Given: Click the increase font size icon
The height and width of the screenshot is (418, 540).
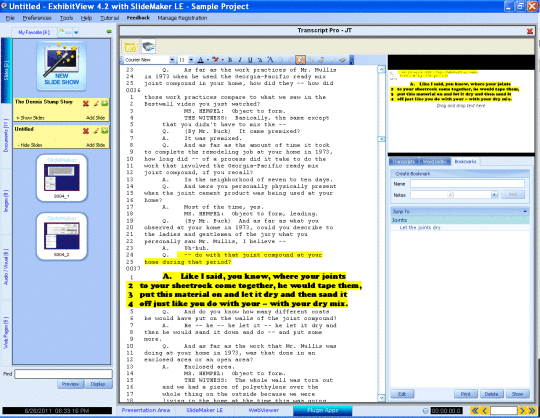Looking at the screenshot, I should [270, 60].
